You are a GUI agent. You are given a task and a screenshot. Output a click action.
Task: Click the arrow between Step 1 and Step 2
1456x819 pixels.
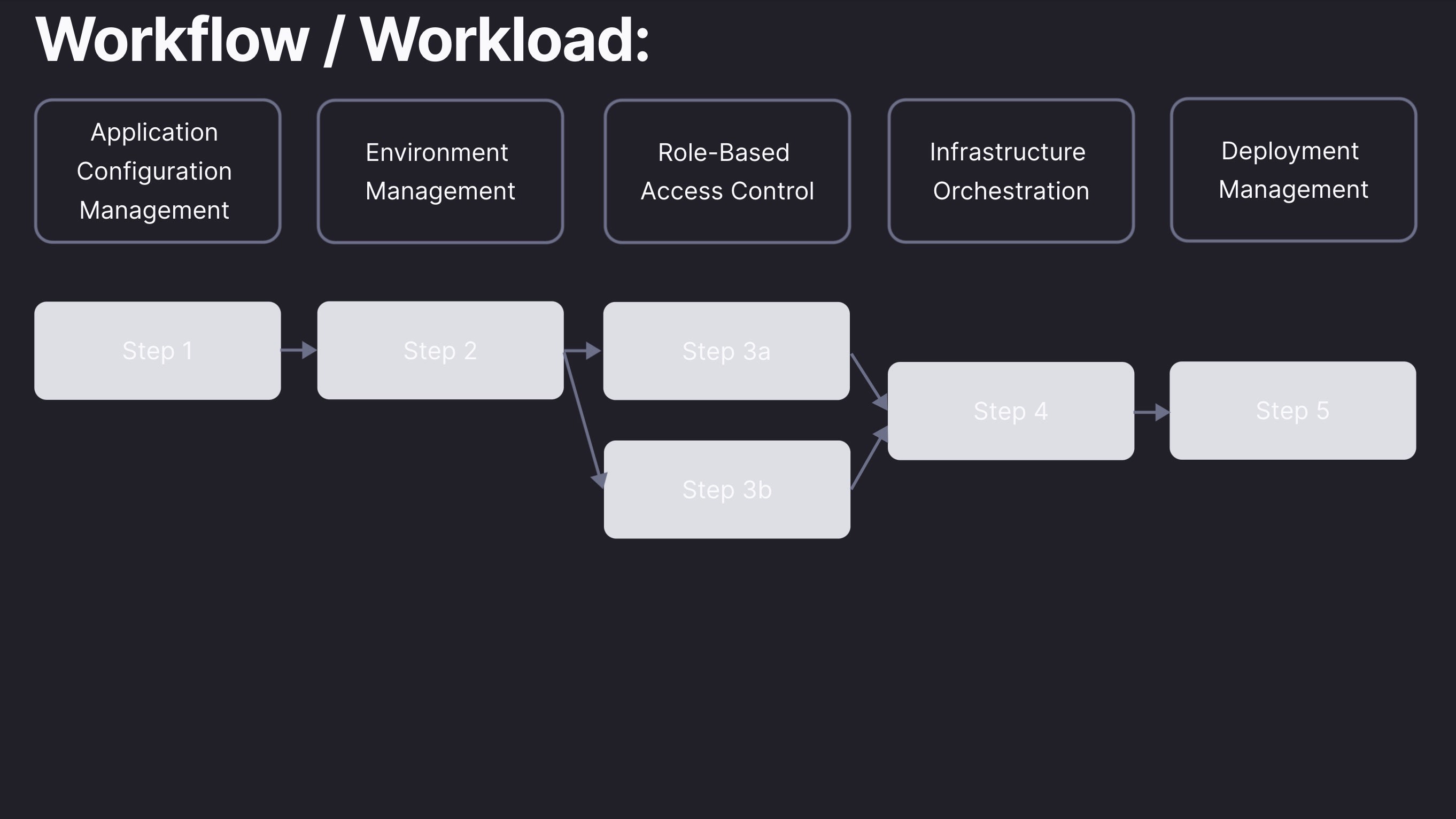[298, 351]
